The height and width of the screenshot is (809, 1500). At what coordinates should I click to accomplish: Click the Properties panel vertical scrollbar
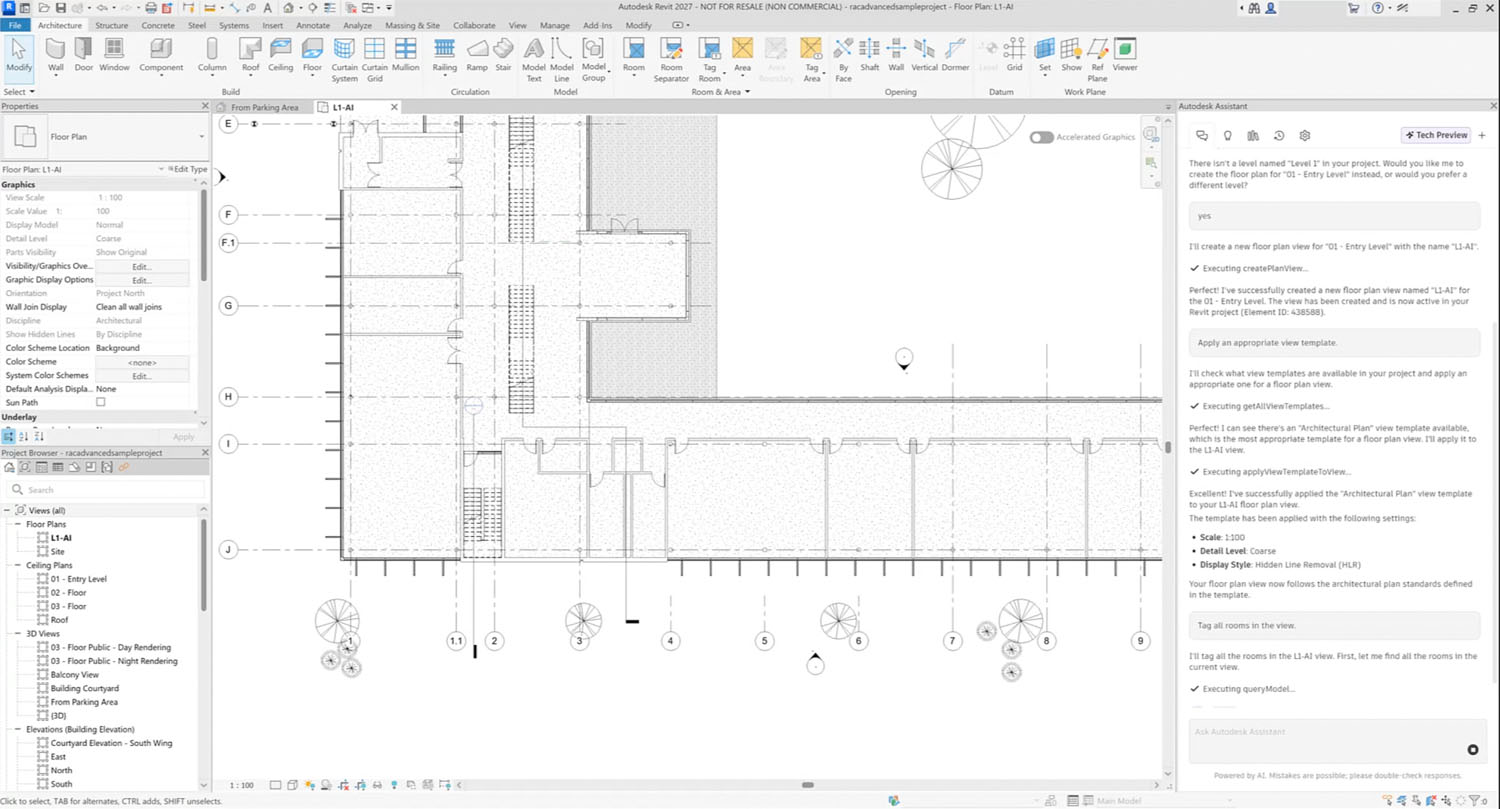tap(204, 235)
